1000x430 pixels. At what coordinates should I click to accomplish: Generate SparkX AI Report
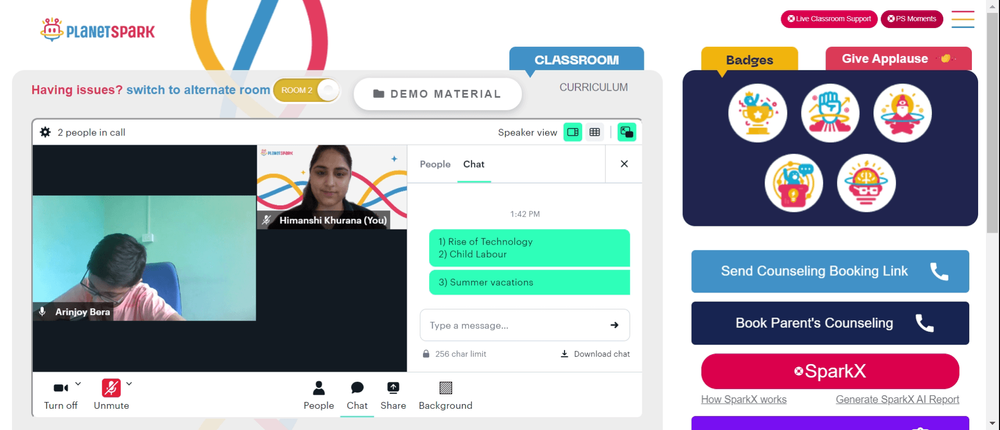(x=897, y=399)
